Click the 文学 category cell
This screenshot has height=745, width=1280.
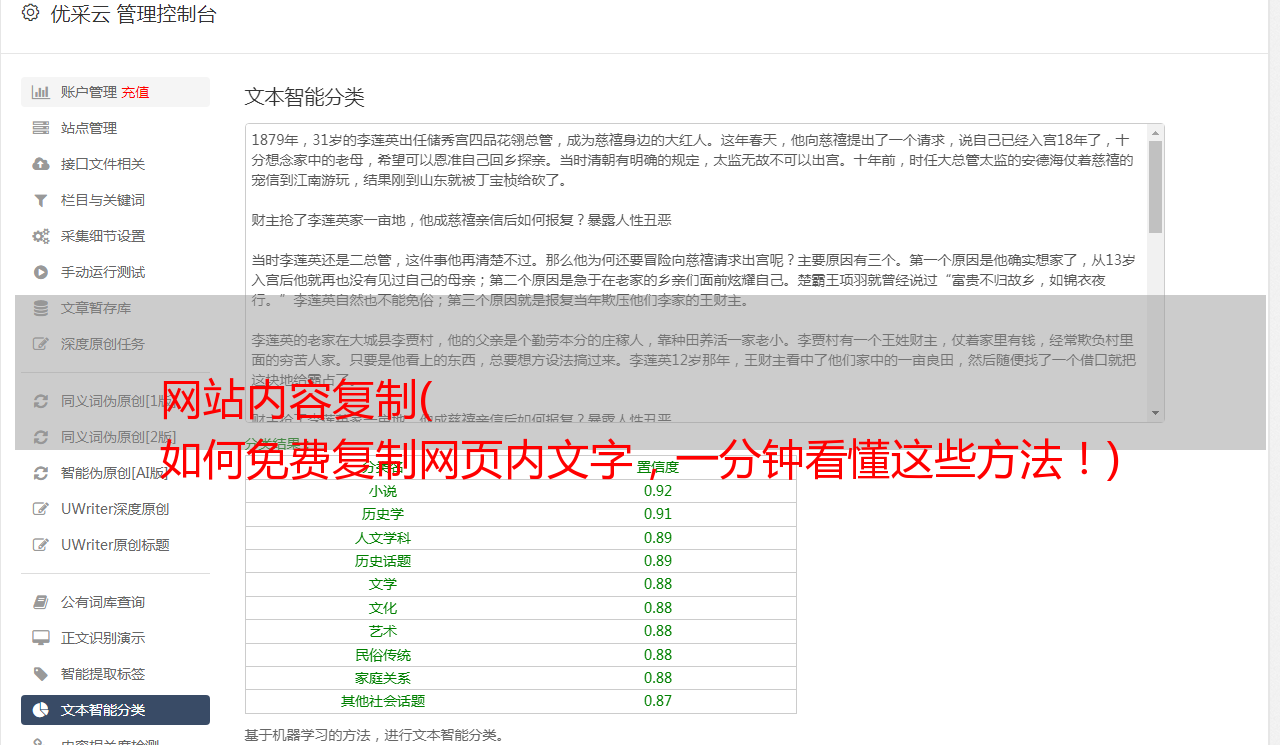point(383,584)
